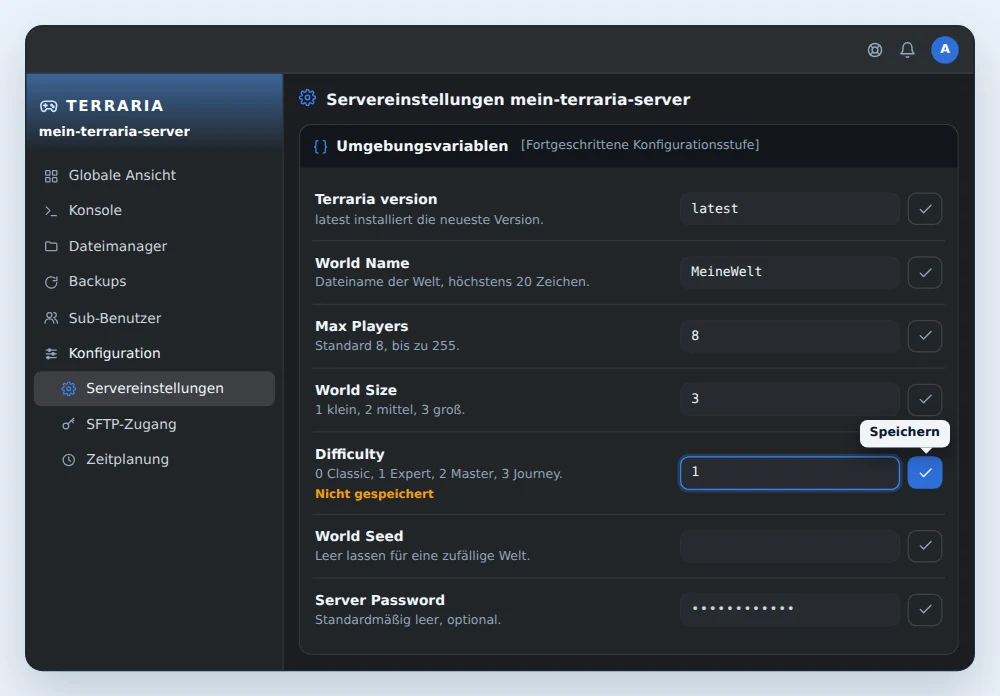Screen dimensions: 1000x696
Task: Collapse the Konfiguration section
Action: tap(154, 353)
